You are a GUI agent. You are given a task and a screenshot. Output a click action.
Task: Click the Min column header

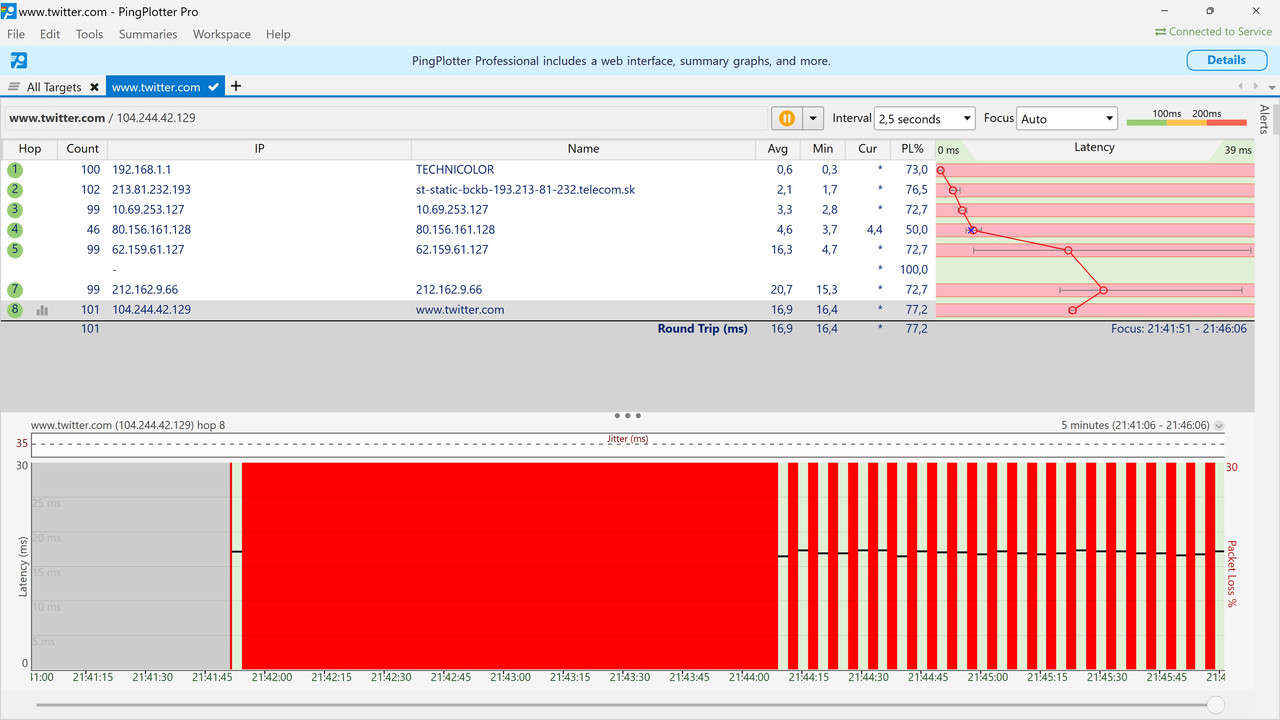click(x=822, y=148)
